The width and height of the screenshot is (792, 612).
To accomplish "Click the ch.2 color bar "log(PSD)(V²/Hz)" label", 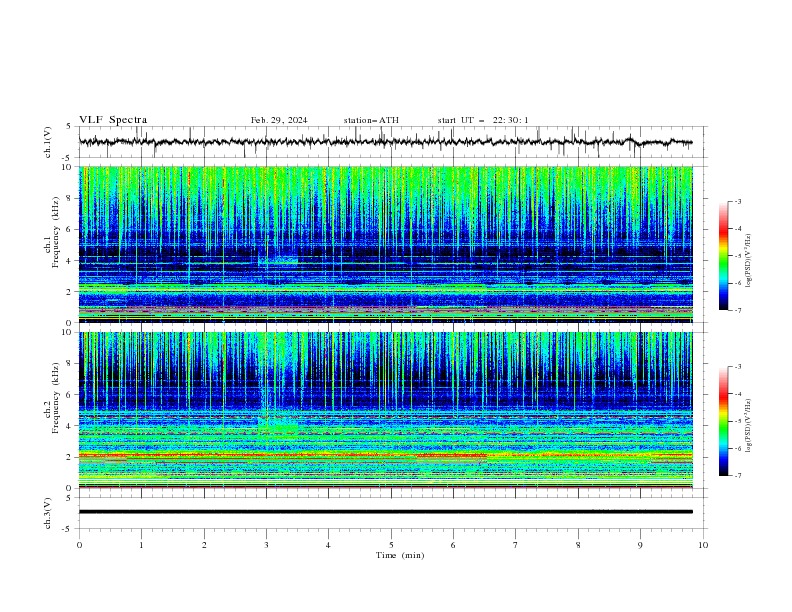I will click(x=749, y=426).
